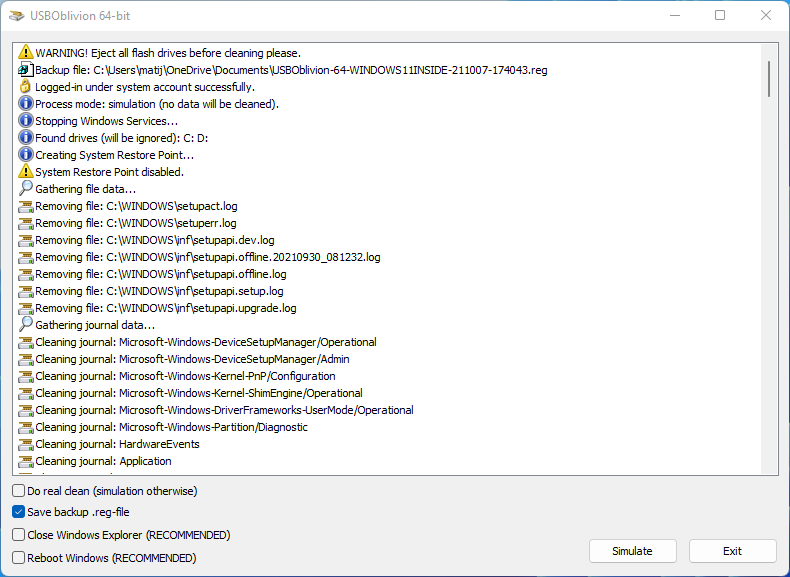Click drive icon beside Kernel-ShimEngine/Operational journal
Screen dimensions: 790x577
pyautogui.click(x=26, y=394)
